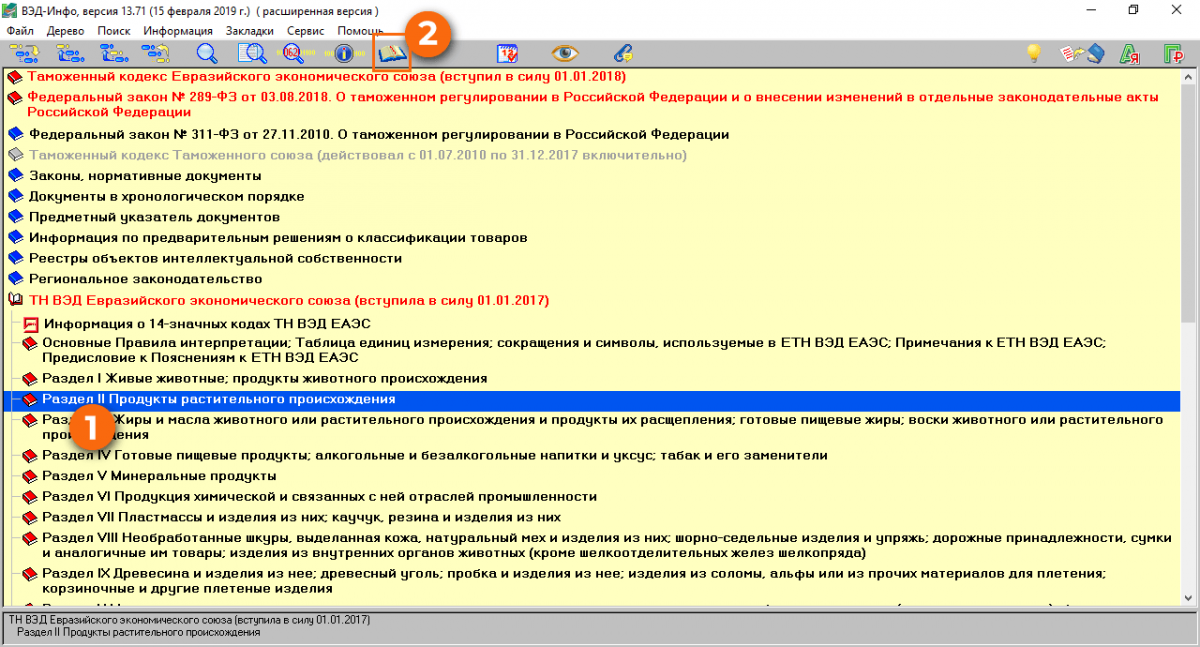
Task: Click the tree icon with return arrow
Action: click(x=158, y=54)
